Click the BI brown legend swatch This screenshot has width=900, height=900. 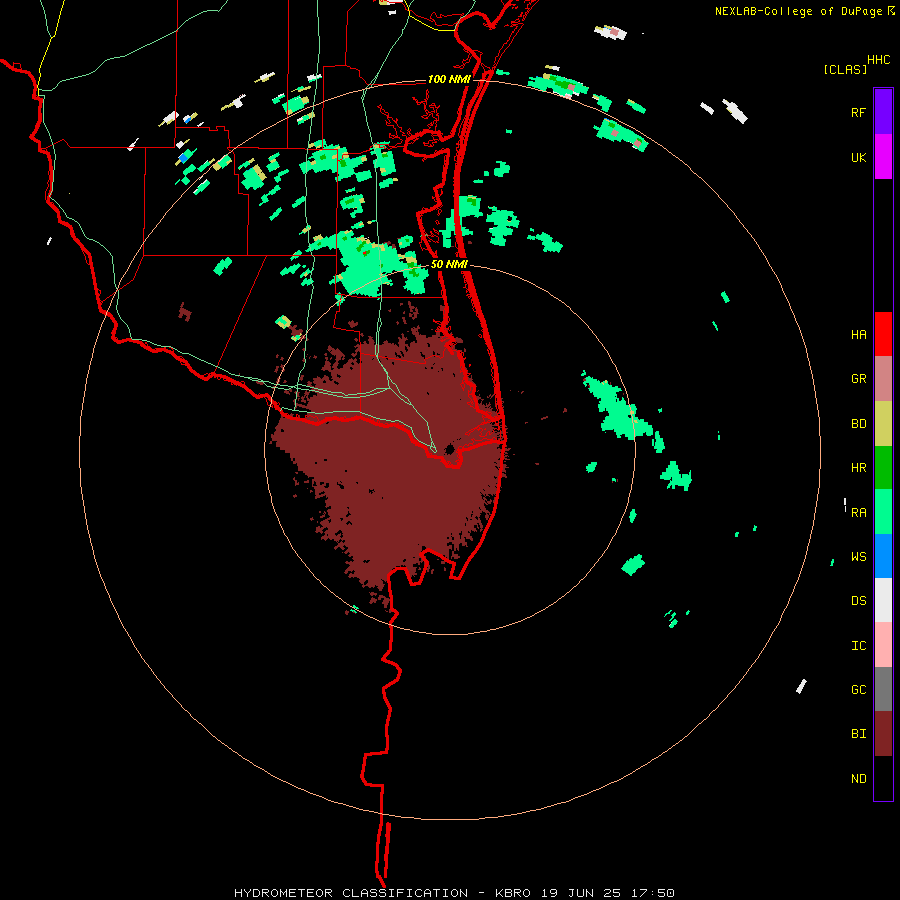(883, 734)
